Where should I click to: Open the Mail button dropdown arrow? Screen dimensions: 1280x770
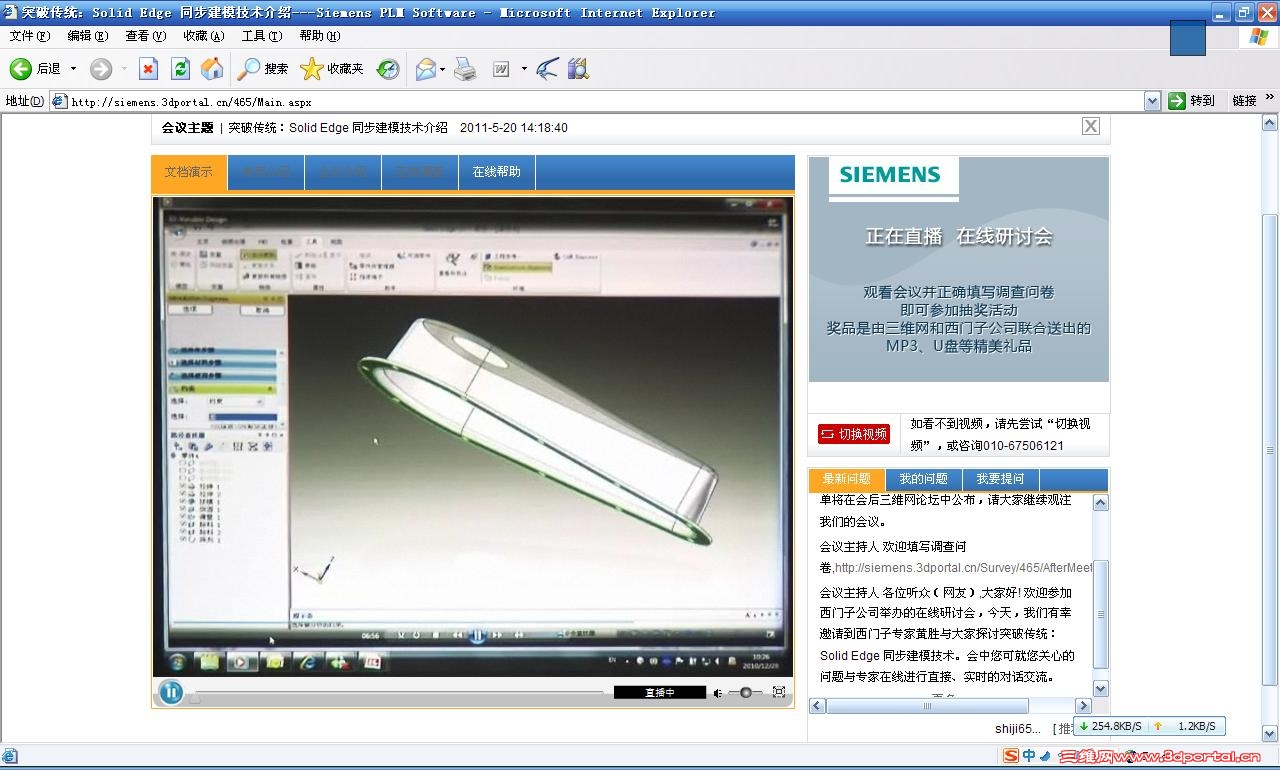click(x=443, y=69)
